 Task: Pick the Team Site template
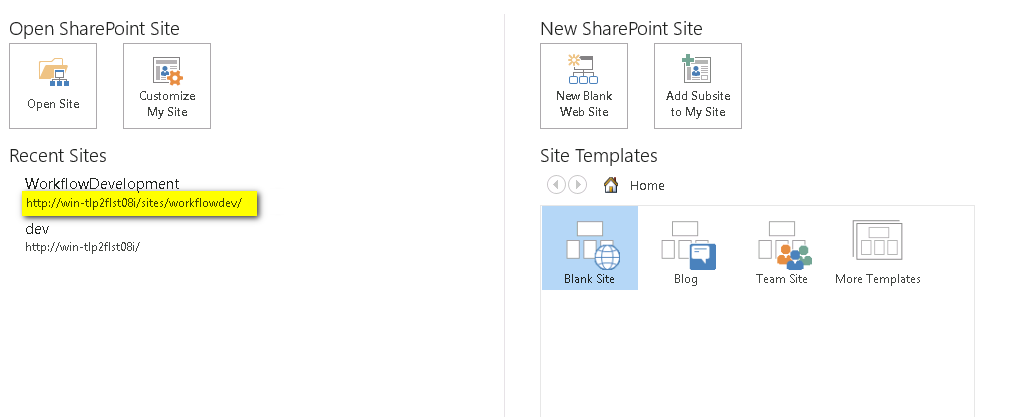[x=782, y=248]
